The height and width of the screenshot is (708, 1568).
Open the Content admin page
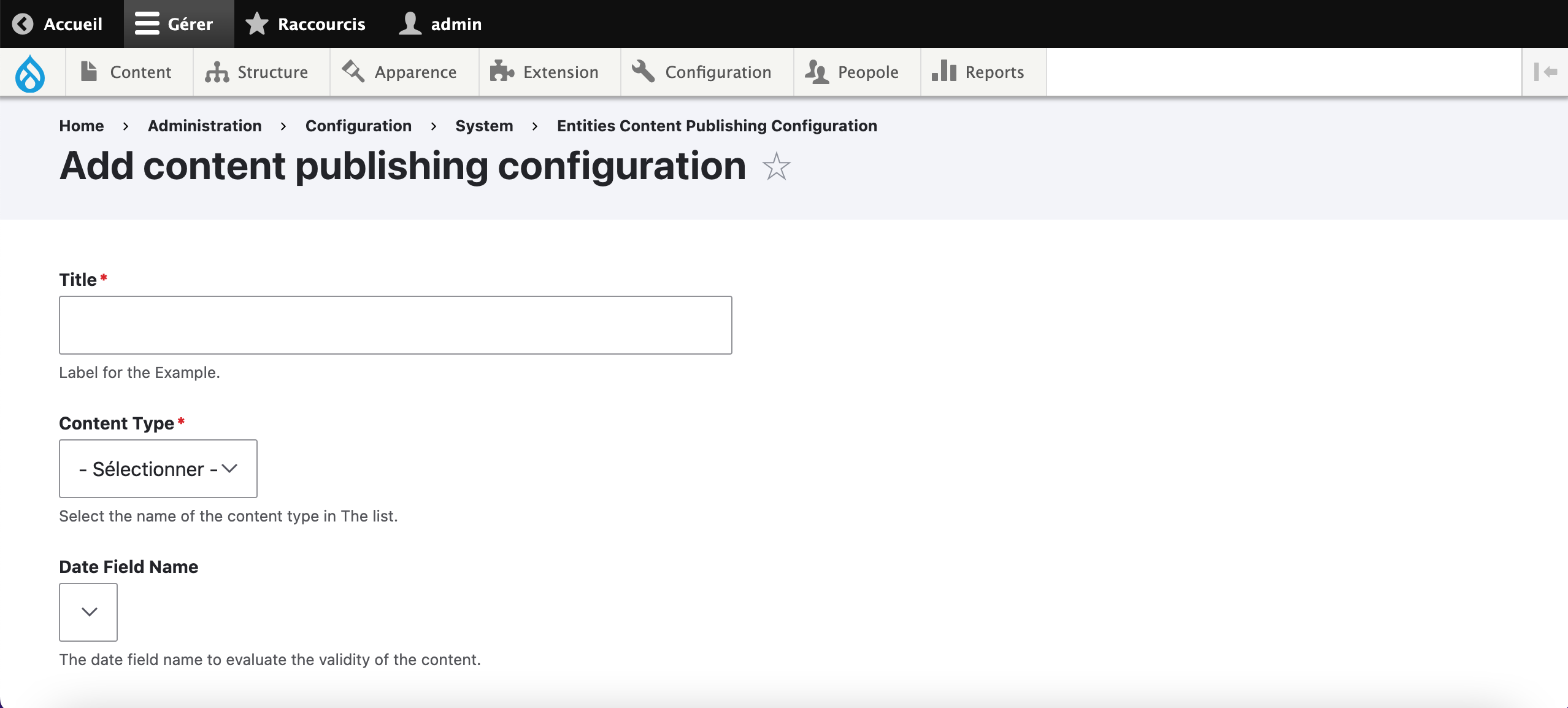pyautogui.click(x=129, y=72)
